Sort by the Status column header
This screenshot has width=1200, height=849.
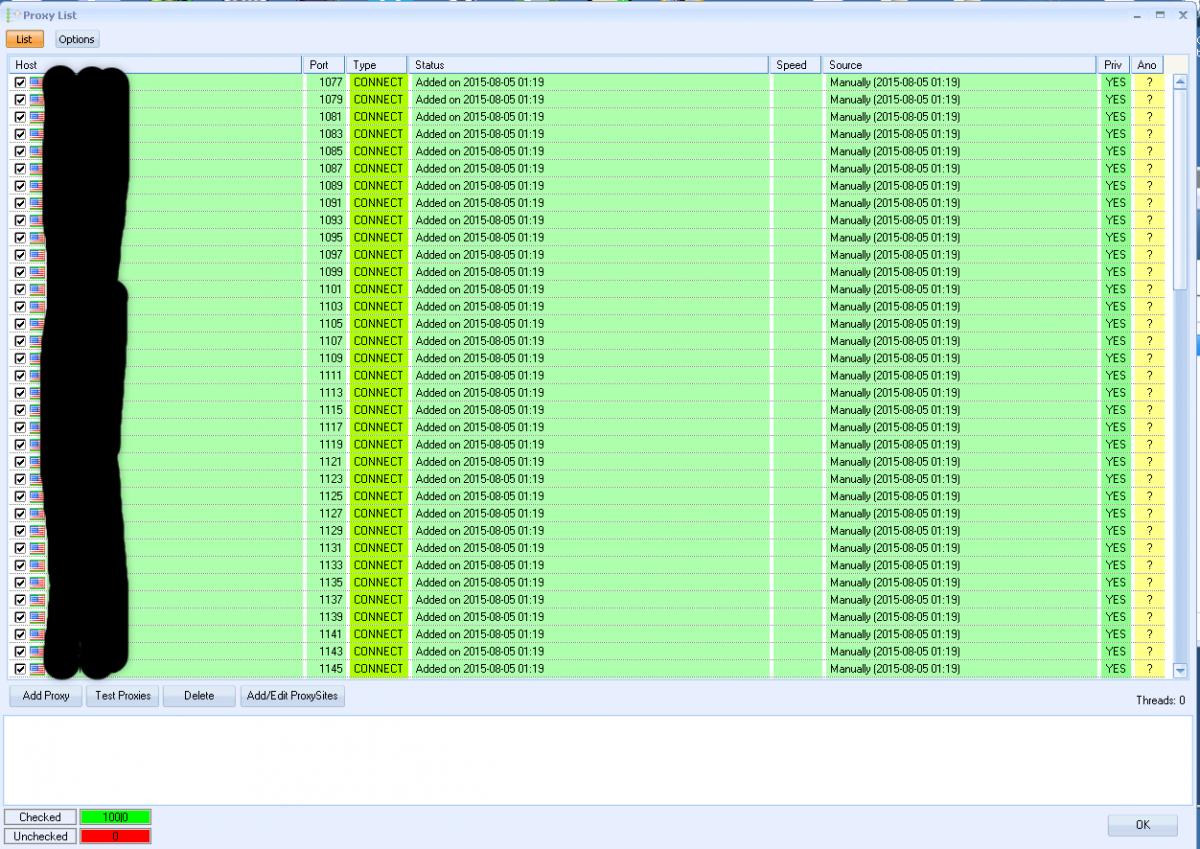[x=590, y=65]
